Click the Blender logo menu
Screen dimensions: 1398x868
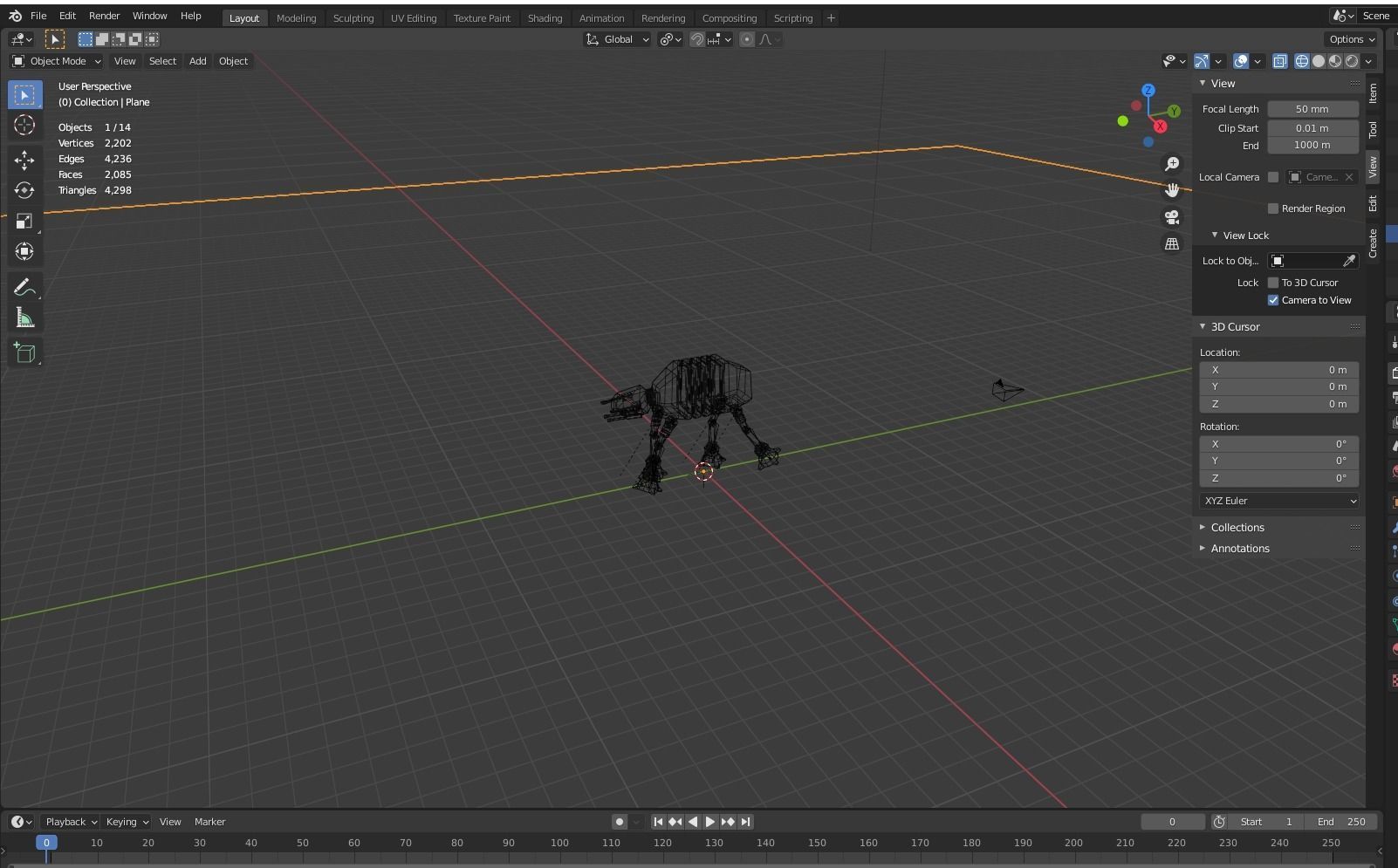pyautogui.click(x=15, y=16)
